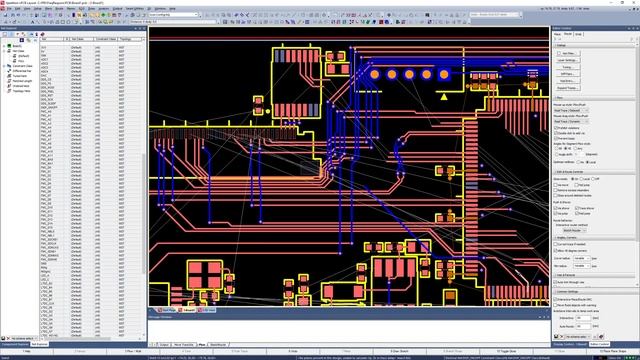The image size is (640, 360).
Task: Open the Display Control tab
Action: coord(569,344)
